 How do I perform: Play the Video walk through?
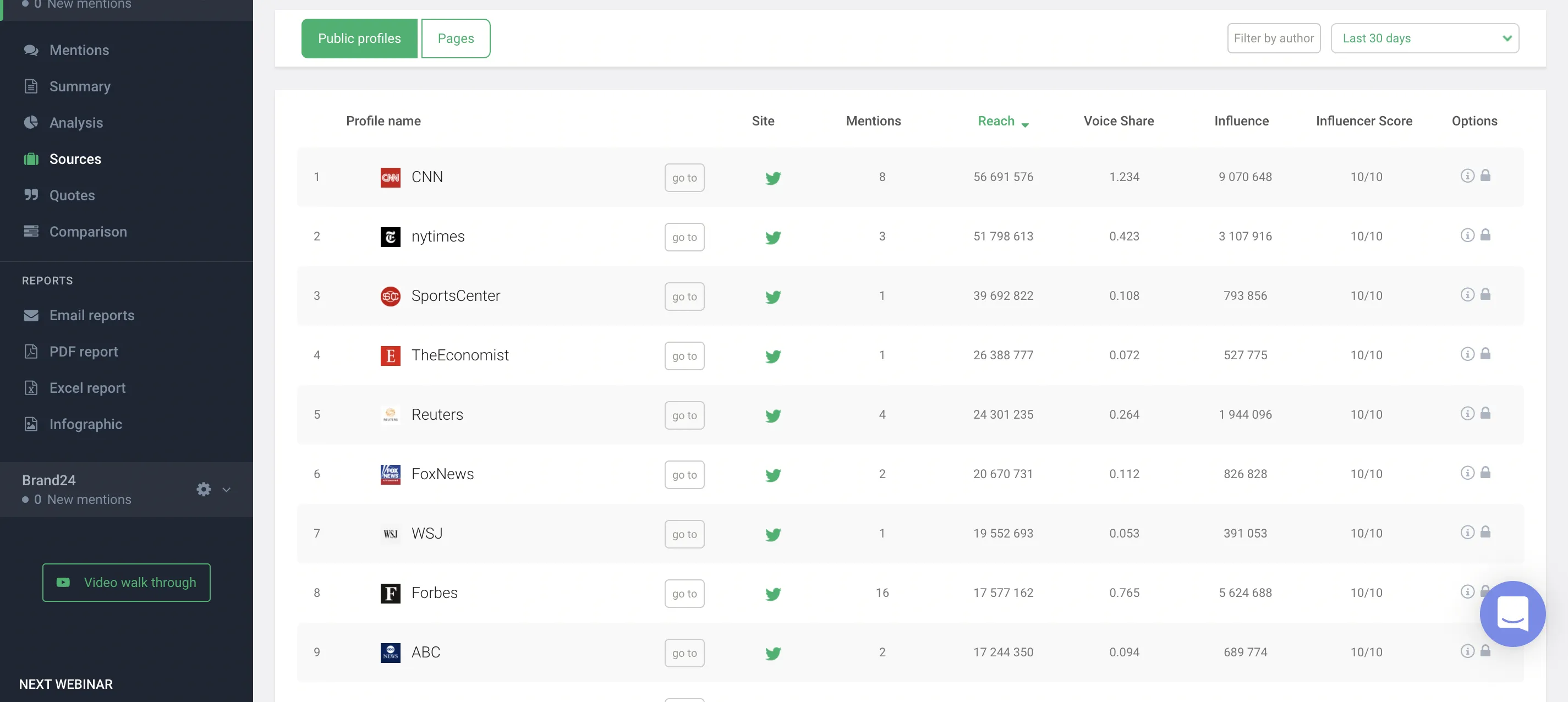[x=126, y=583]
